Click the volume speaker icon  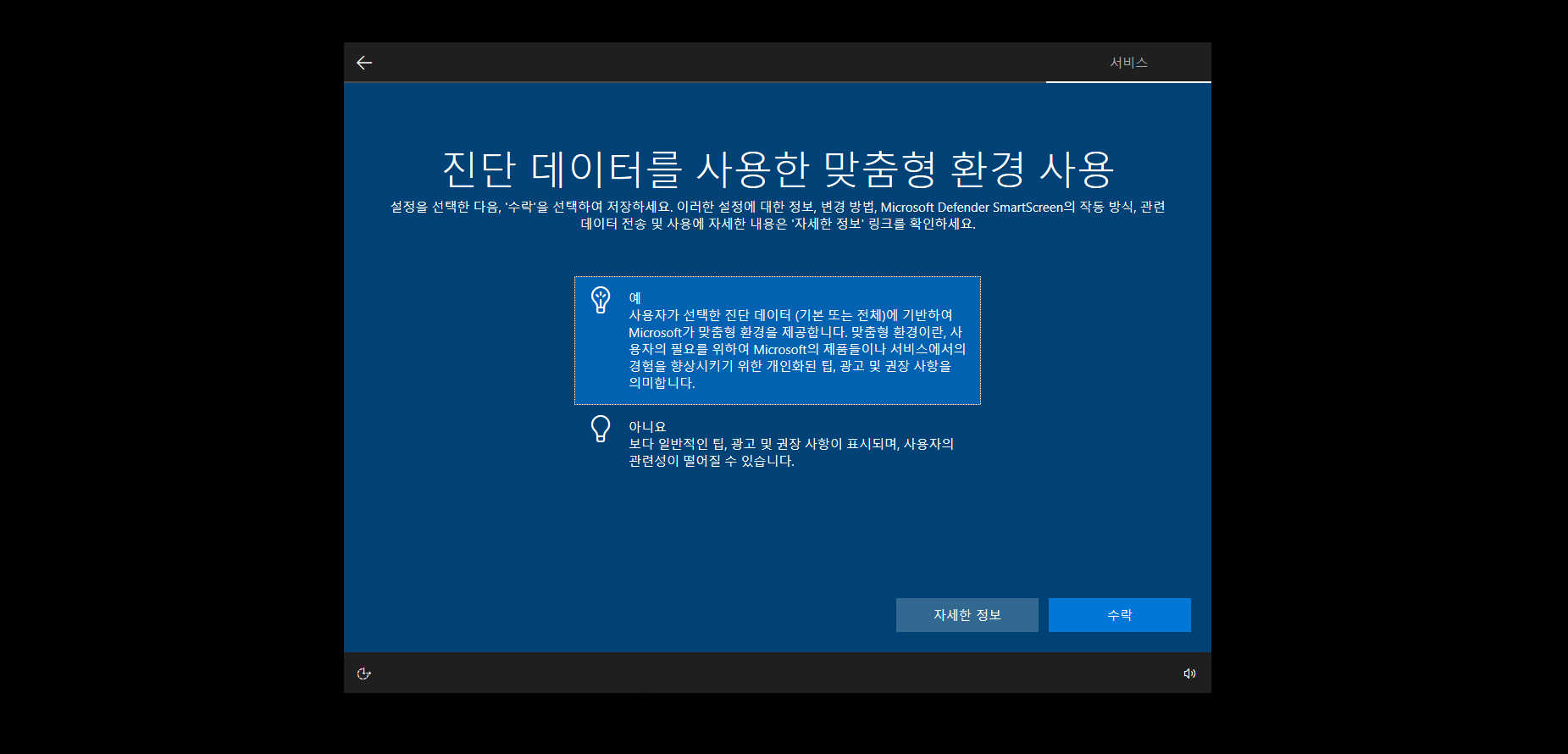[x=1189, y=674]
